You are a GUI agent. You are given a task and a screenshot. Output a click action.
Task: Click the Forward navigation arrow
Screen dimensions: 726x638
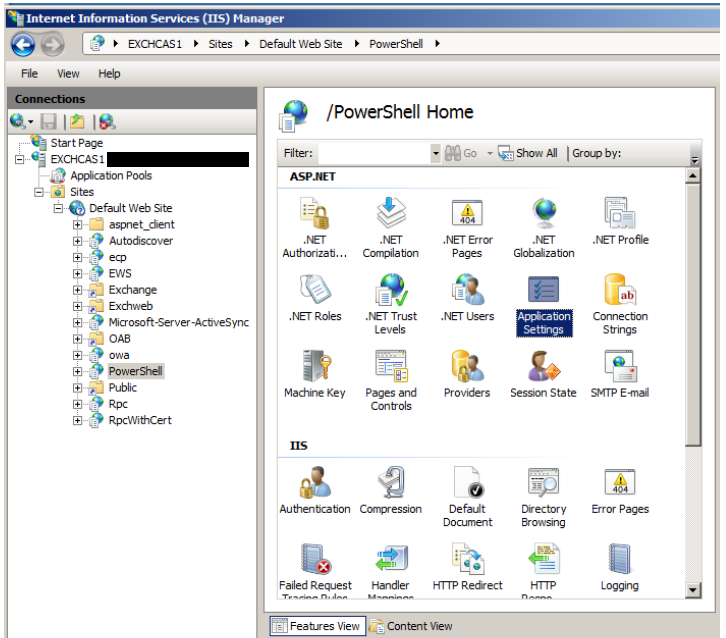(x=52, y=45)
